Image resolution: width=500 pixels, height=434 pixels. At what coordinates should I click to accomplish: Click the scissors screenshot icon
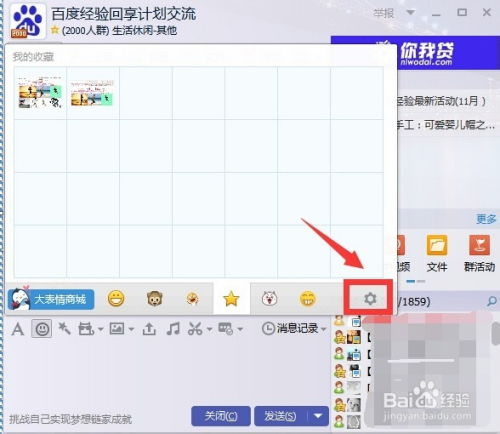(x=195, y=329)
